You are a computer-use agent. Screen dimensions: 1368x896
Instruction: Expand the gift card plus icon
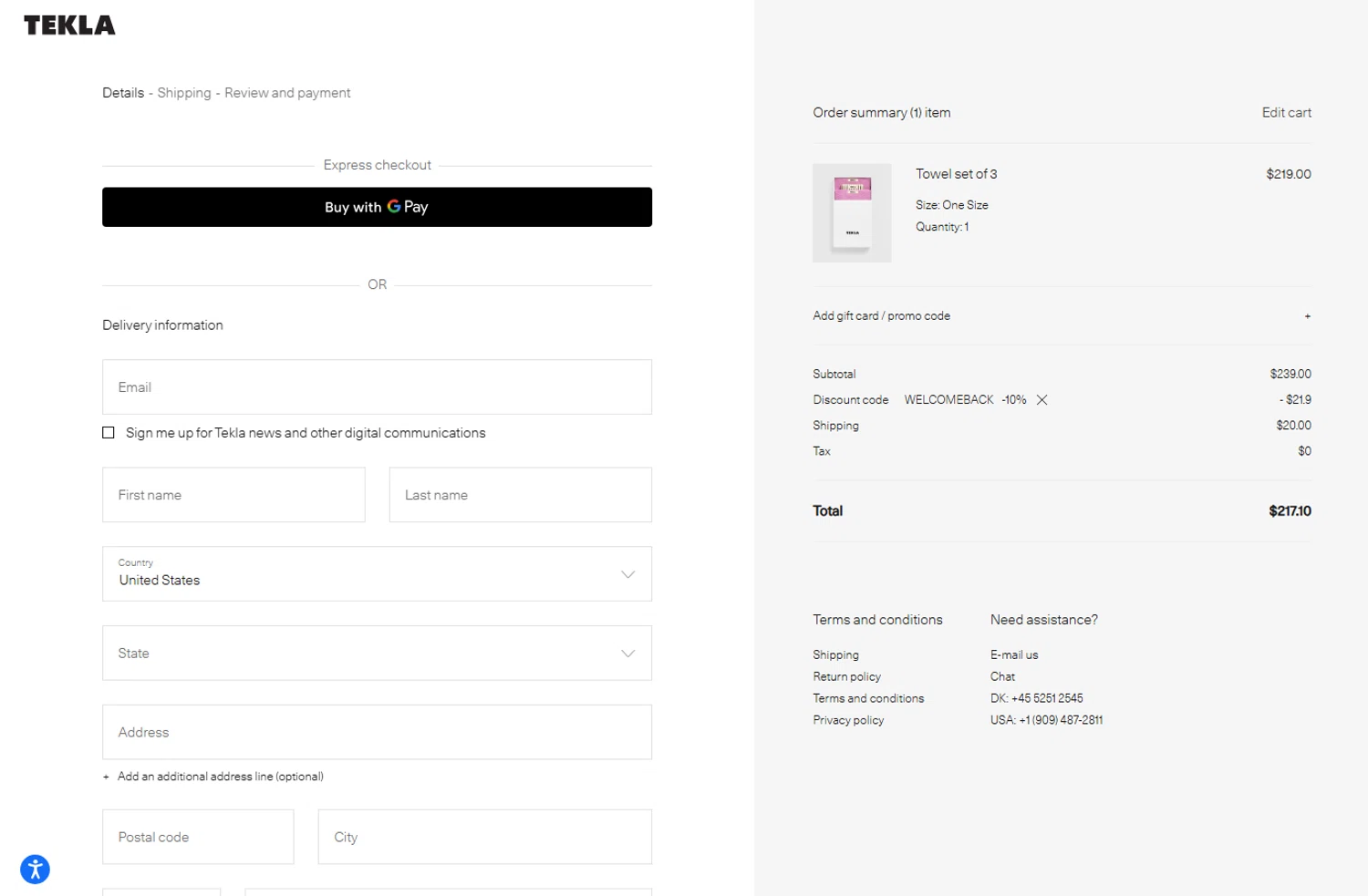(1307, 316)
